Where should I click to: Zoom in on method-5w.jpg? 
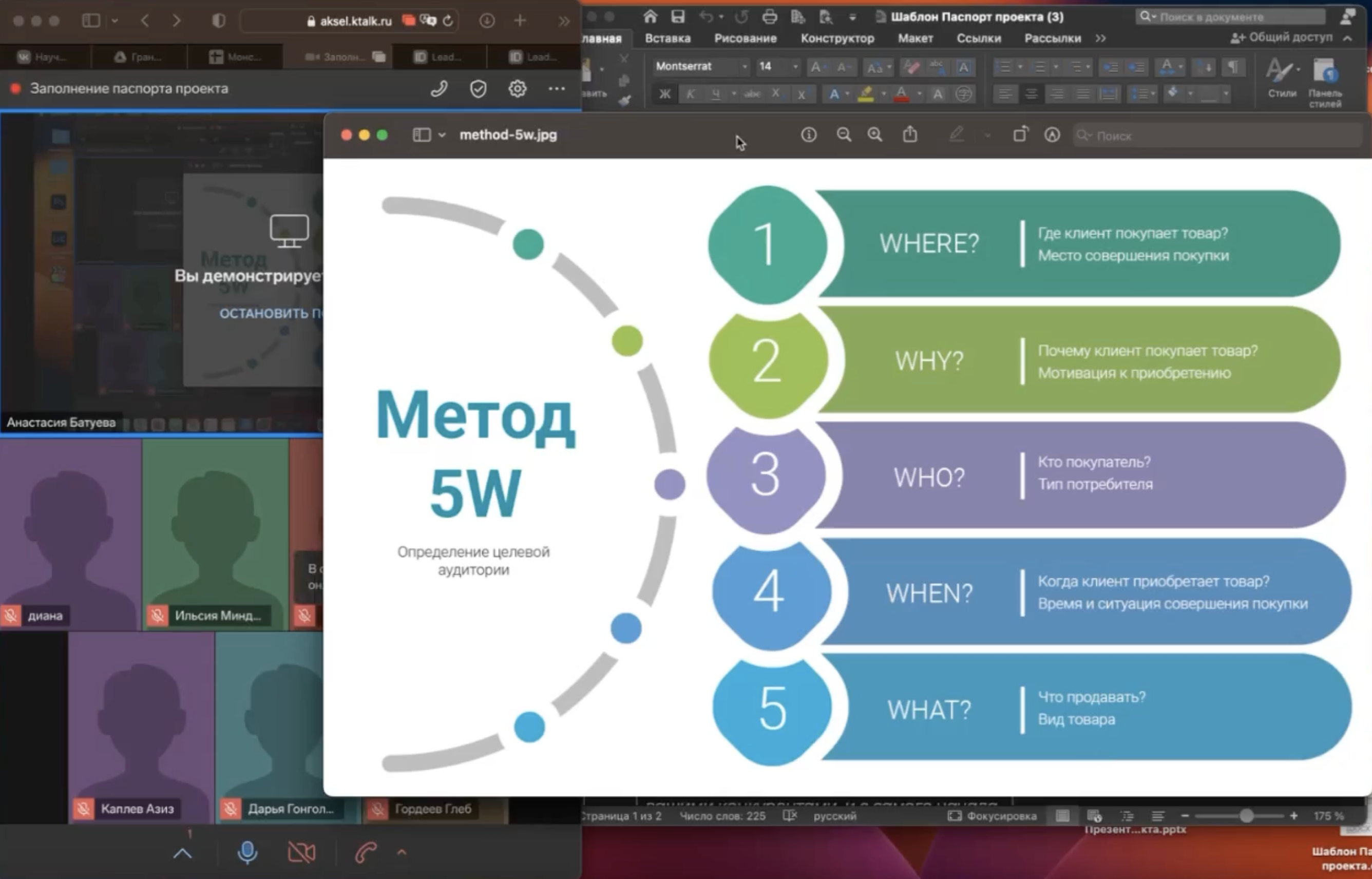coord(874,135)
